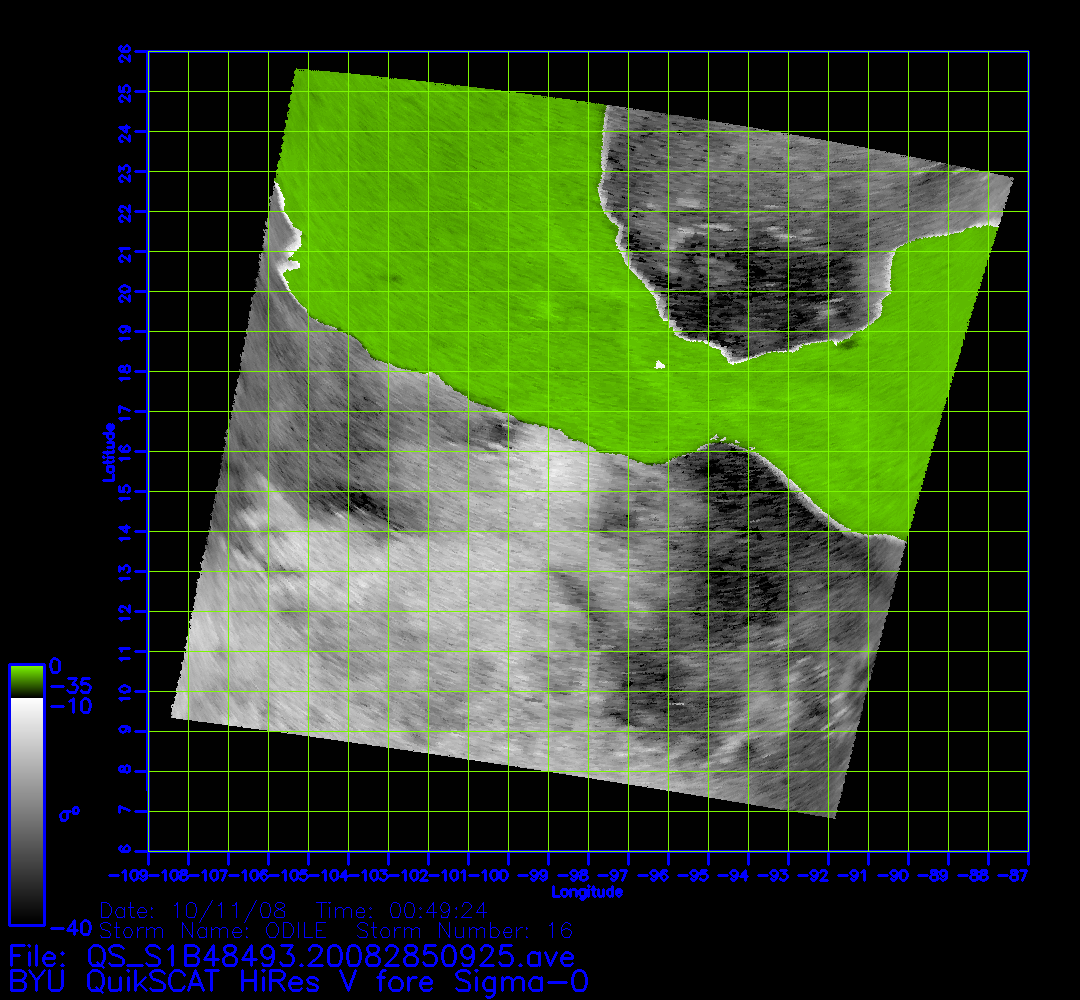This screenshot has width=1080, height=1000.
Task: Click the -35 color bar label
Action: tap(70, 687)
